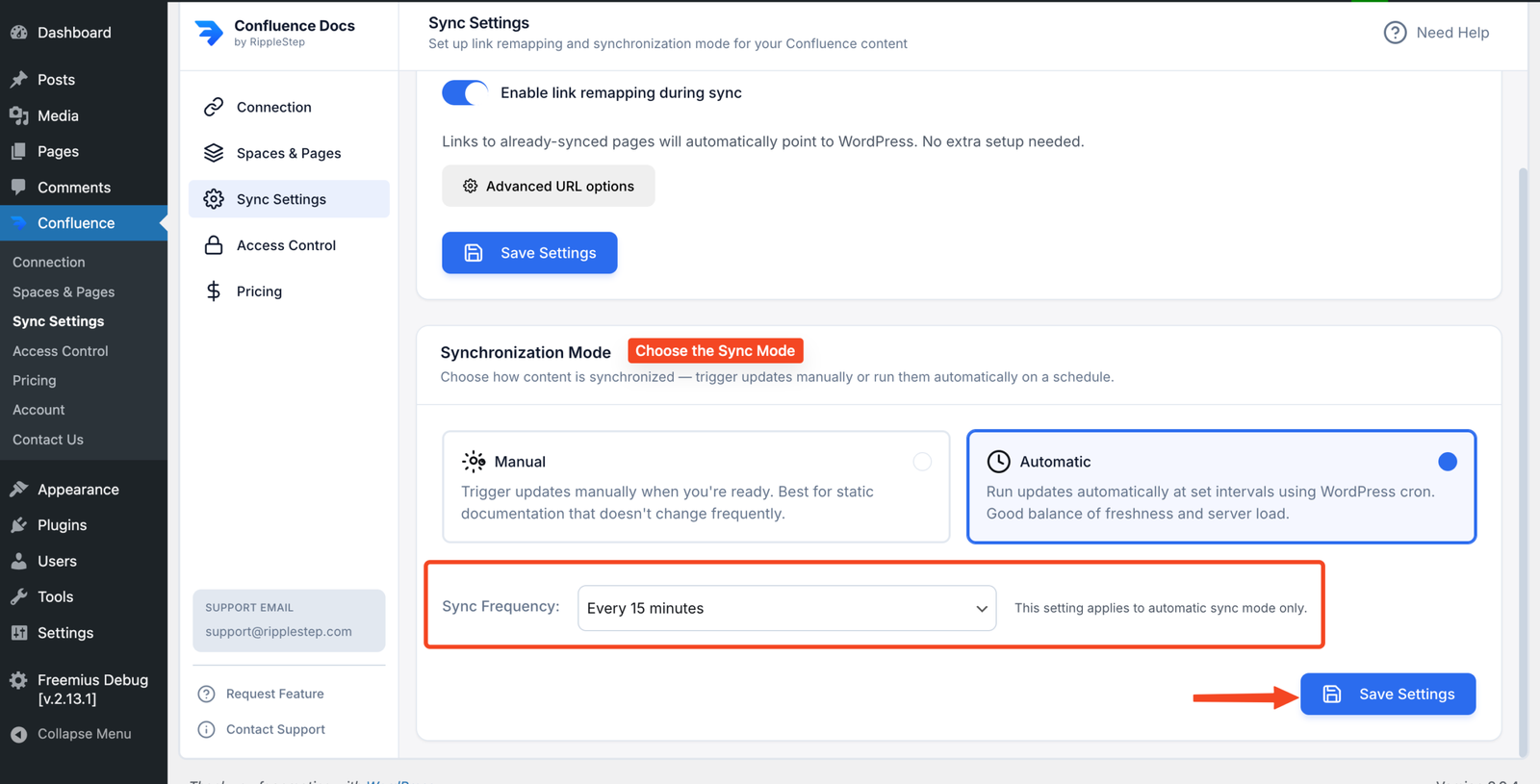Click the Appearance brush icon
Viewport: 1540px width, 784px height.
(18, 489)
